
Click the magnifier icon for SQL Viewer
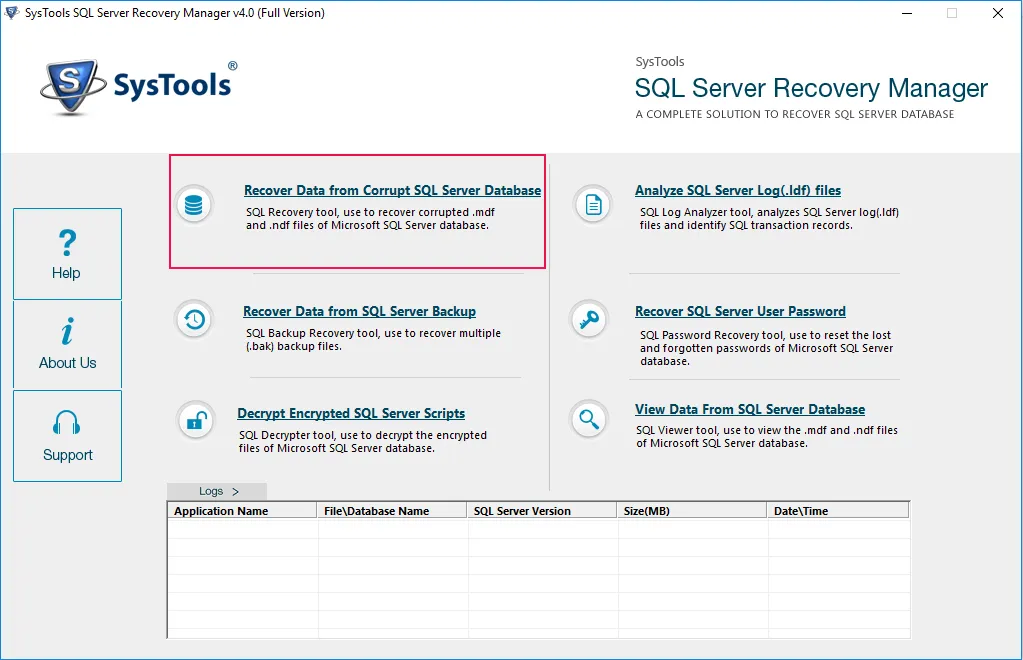[589, 418]
